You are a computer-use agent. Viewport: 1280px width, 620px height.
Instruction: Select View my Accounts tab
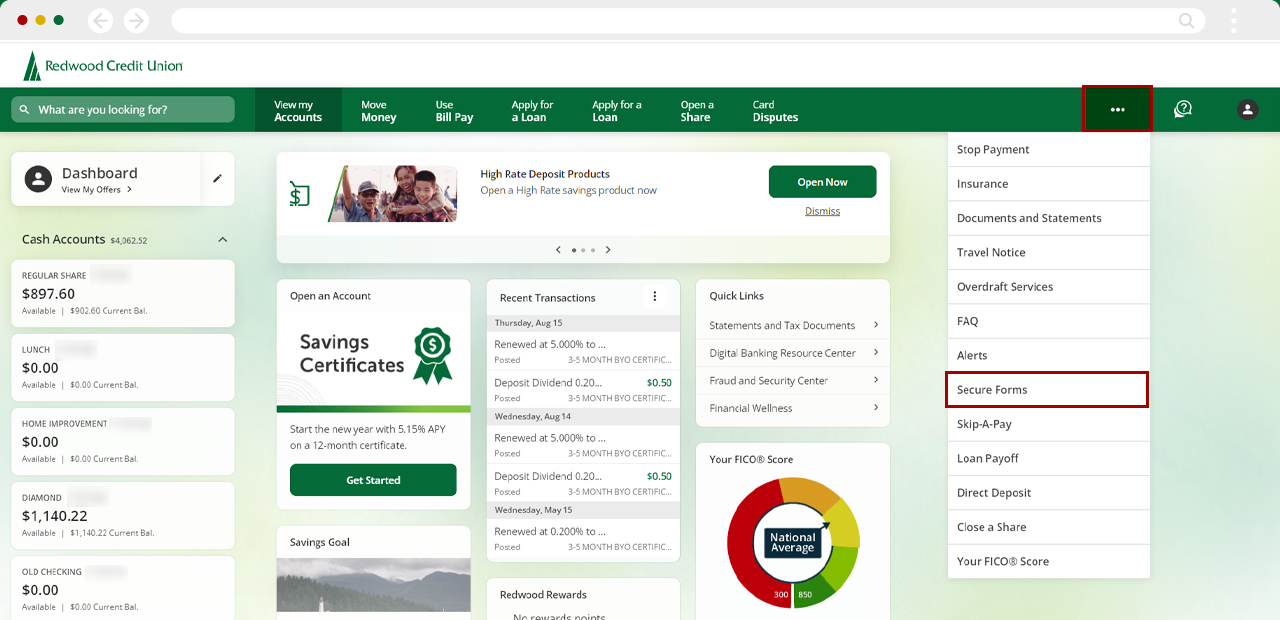(x=298, y=110)
